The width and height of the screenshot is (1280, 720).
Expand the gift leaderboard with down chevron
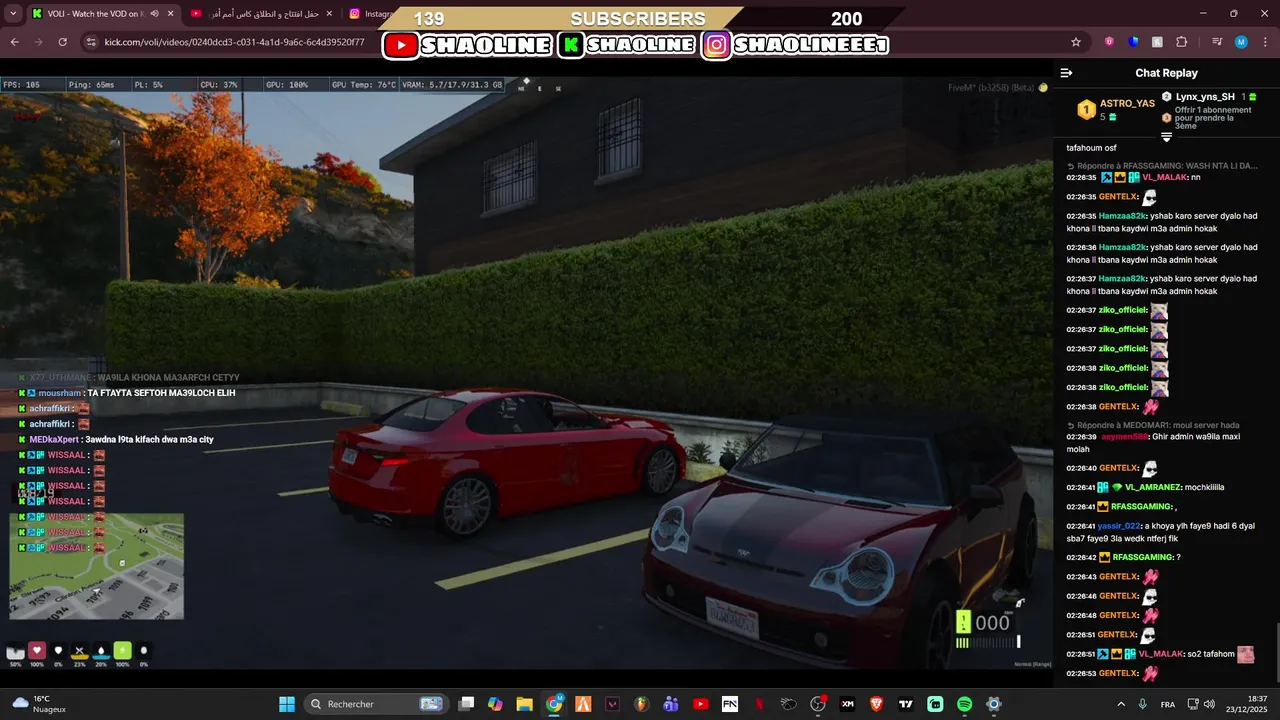tap(1166, 136)
